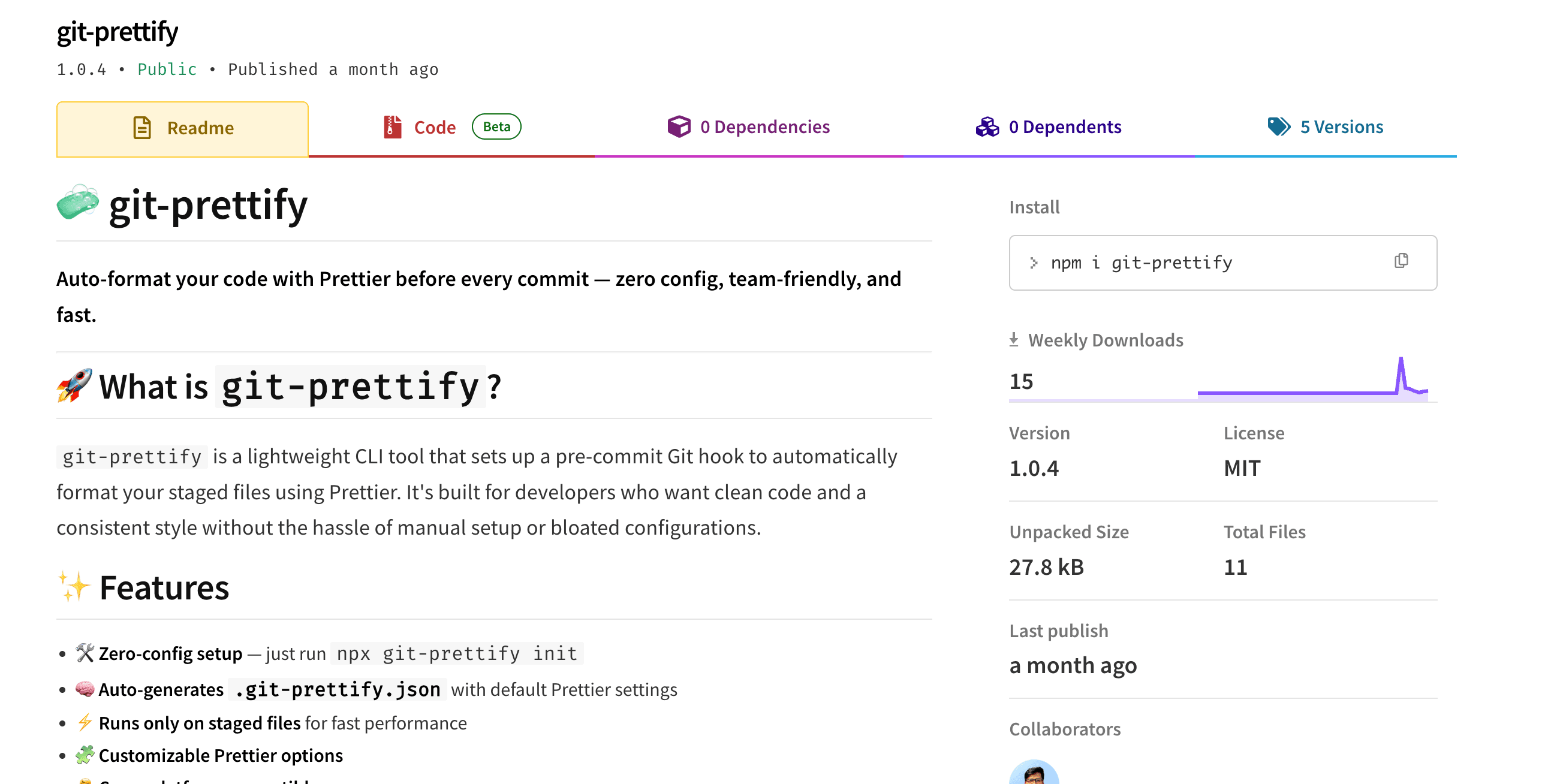Click the lightning emoji by staged files
Image resolution: width=1554 pixels, height=784 pixels.
point(85,722)
